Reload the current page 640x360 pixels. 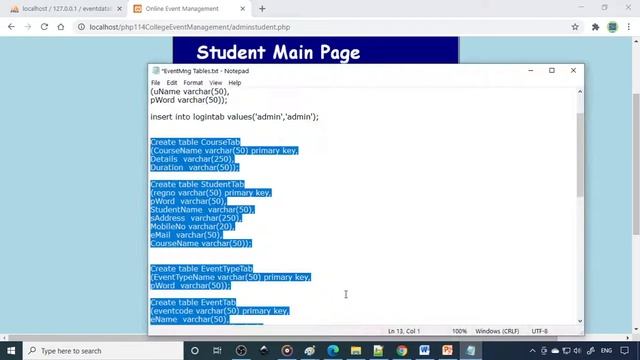point(44,27)
